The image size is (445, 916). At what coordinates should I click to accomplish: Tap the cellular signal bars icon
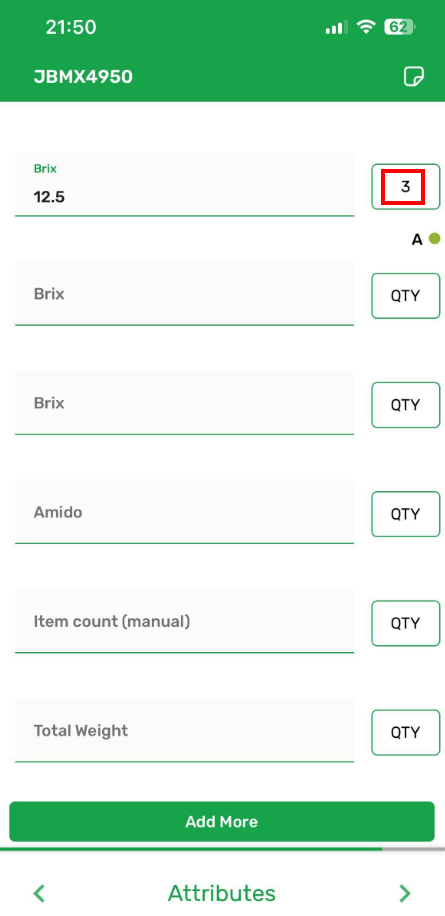coord(336,27)
